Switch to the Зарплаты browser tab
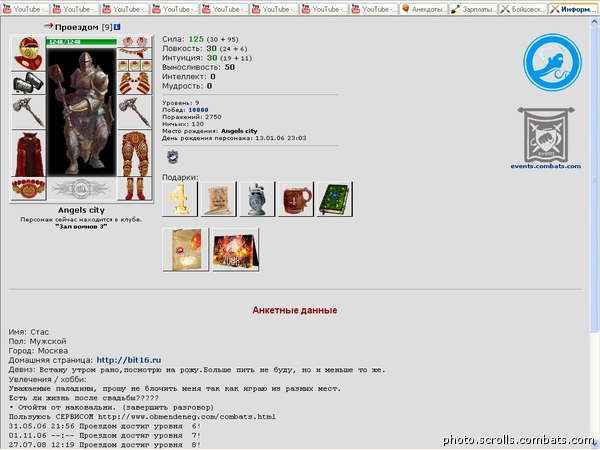Image resolution: width=600 pixels, height=450 pixels. pyautogui.click(x=474, y=9)
